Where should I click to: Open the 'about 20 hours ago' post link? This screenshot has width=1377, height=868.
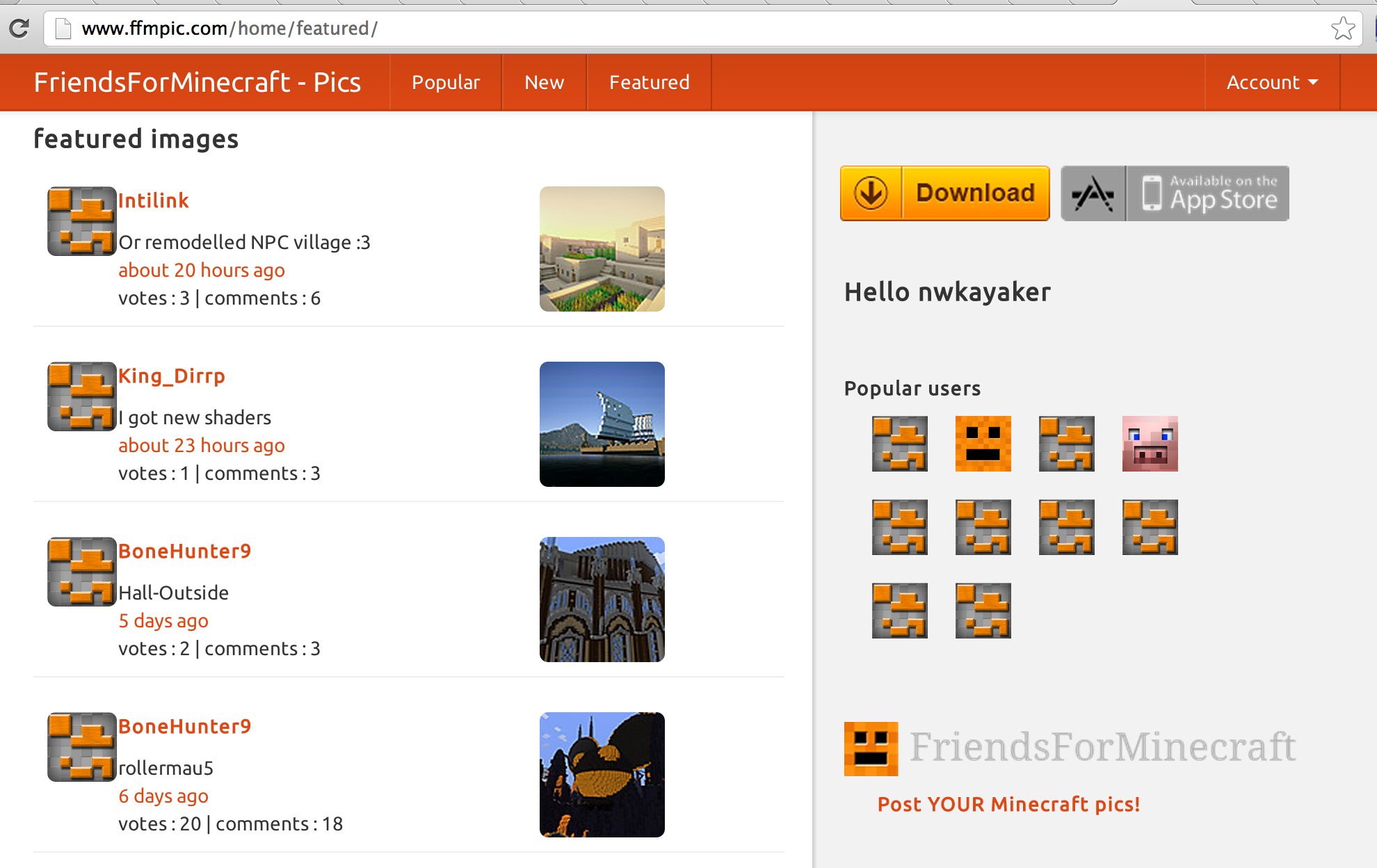point(202,270)
